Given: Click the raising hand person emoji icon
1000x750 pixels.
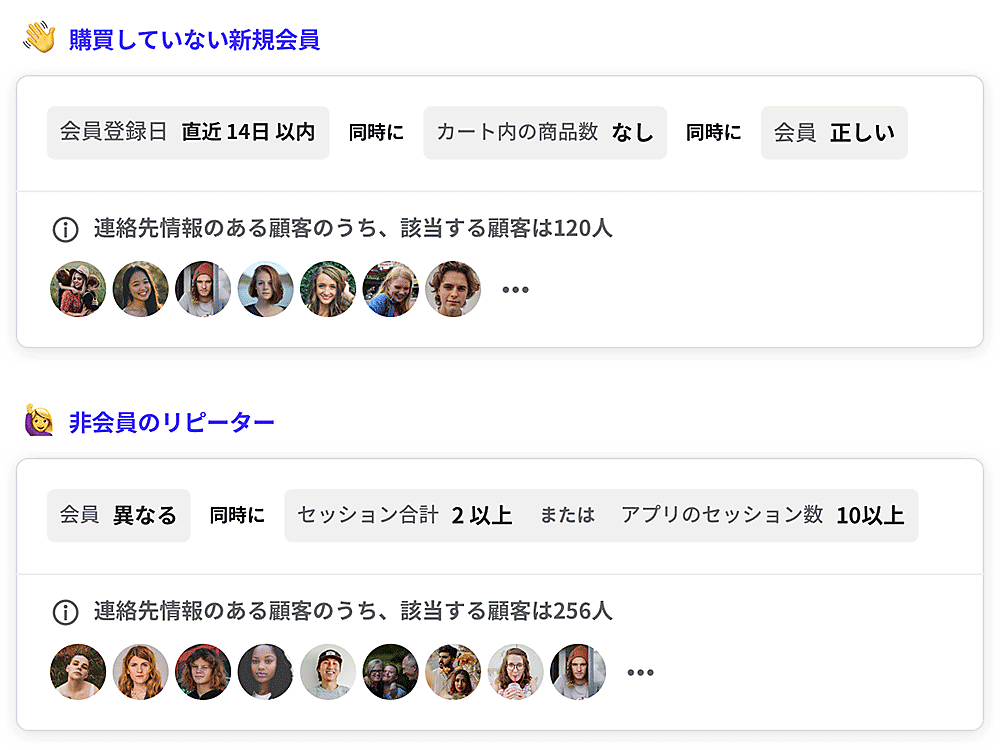Looking at the screenshot, I should coord(39,422).
